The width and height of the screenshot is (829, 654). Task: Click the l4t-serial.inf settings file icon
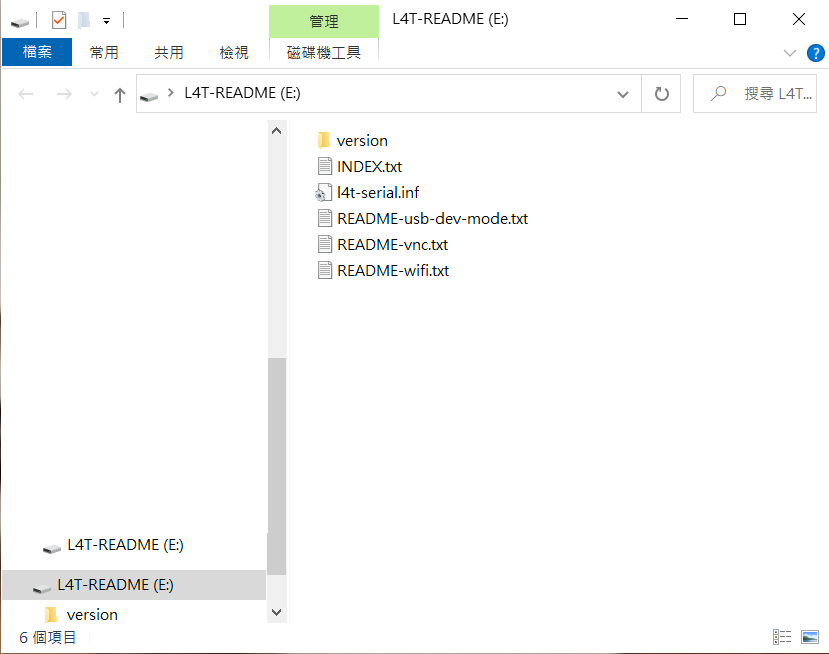point(324,192)
